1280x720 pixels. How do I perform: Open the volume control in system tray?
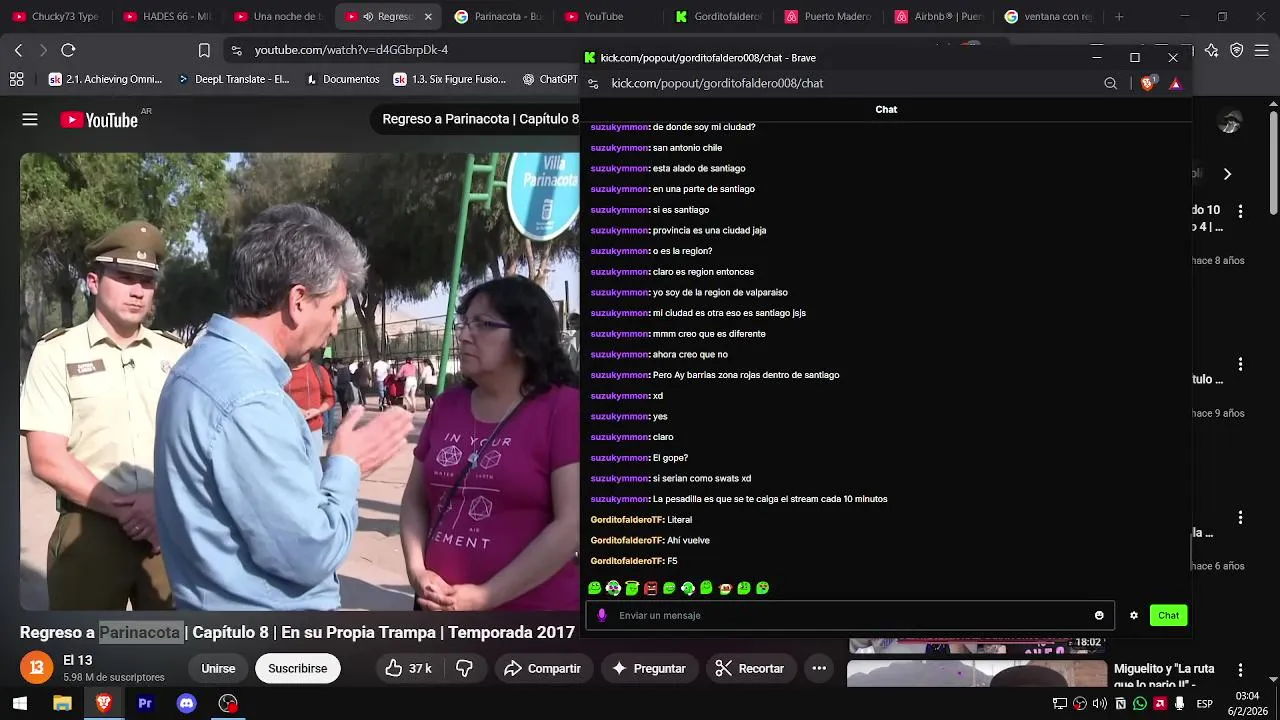pos(1100,704)
